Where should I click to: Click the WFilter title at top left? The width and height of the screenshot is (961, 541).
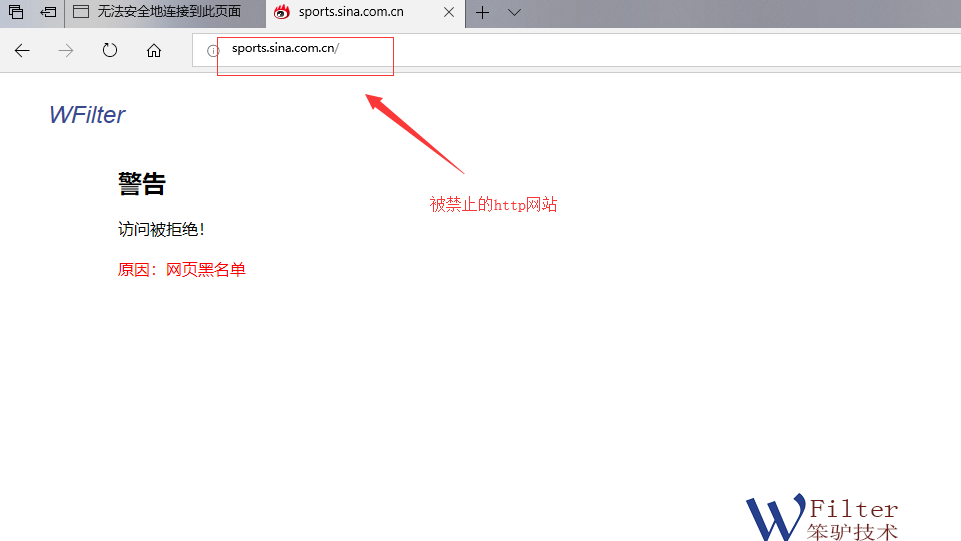coord(87,115)
